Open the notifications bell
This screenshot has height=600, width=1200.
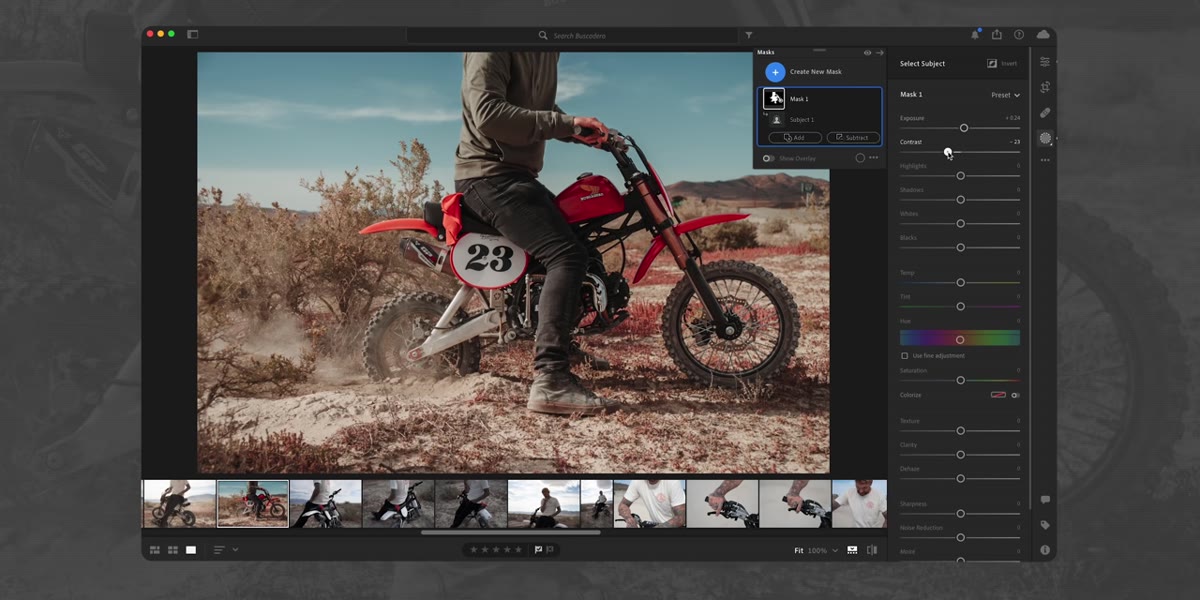tap(975, 34)
